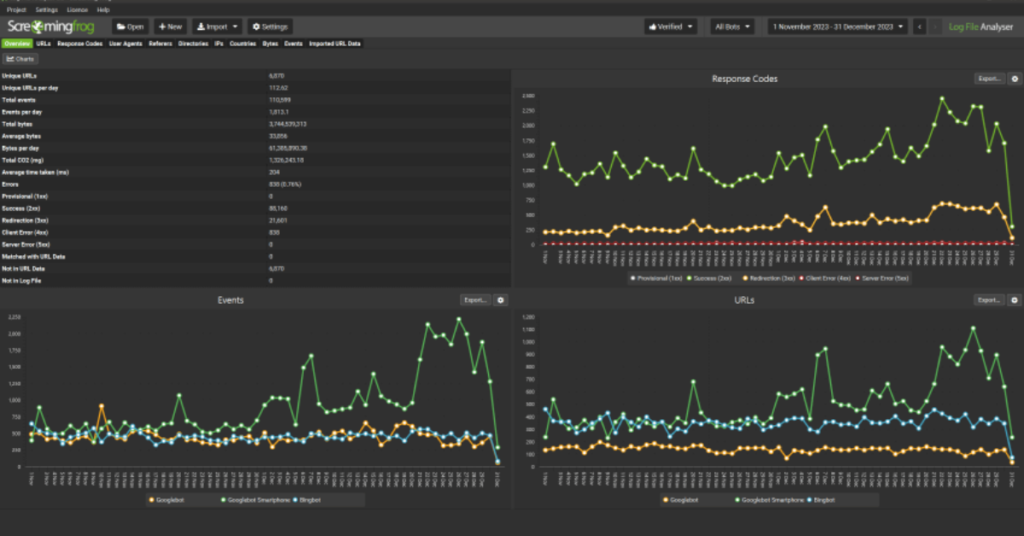
Task: Switch to the User Agents tab
Action: (125, 44)
